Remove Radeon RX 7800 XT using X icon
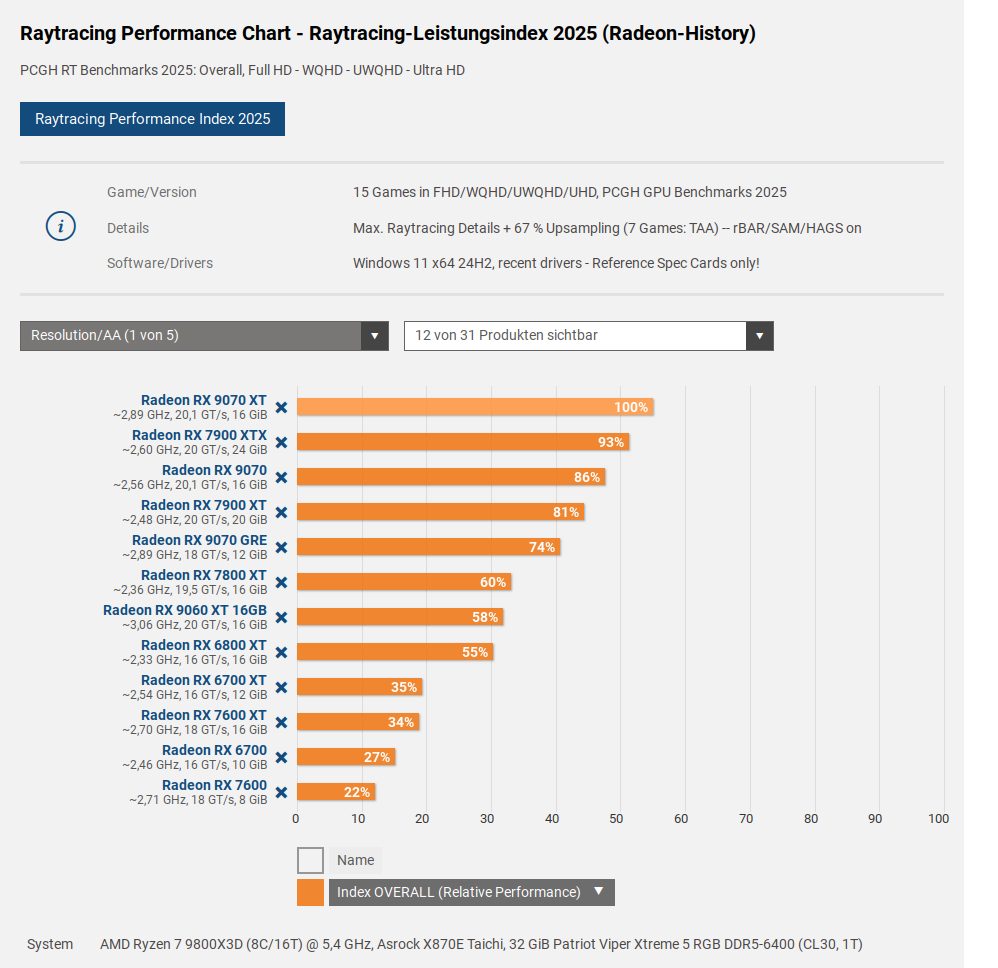The height and width of the screenshot is (968, 998). pyautogui.click(x=281, y=582)
